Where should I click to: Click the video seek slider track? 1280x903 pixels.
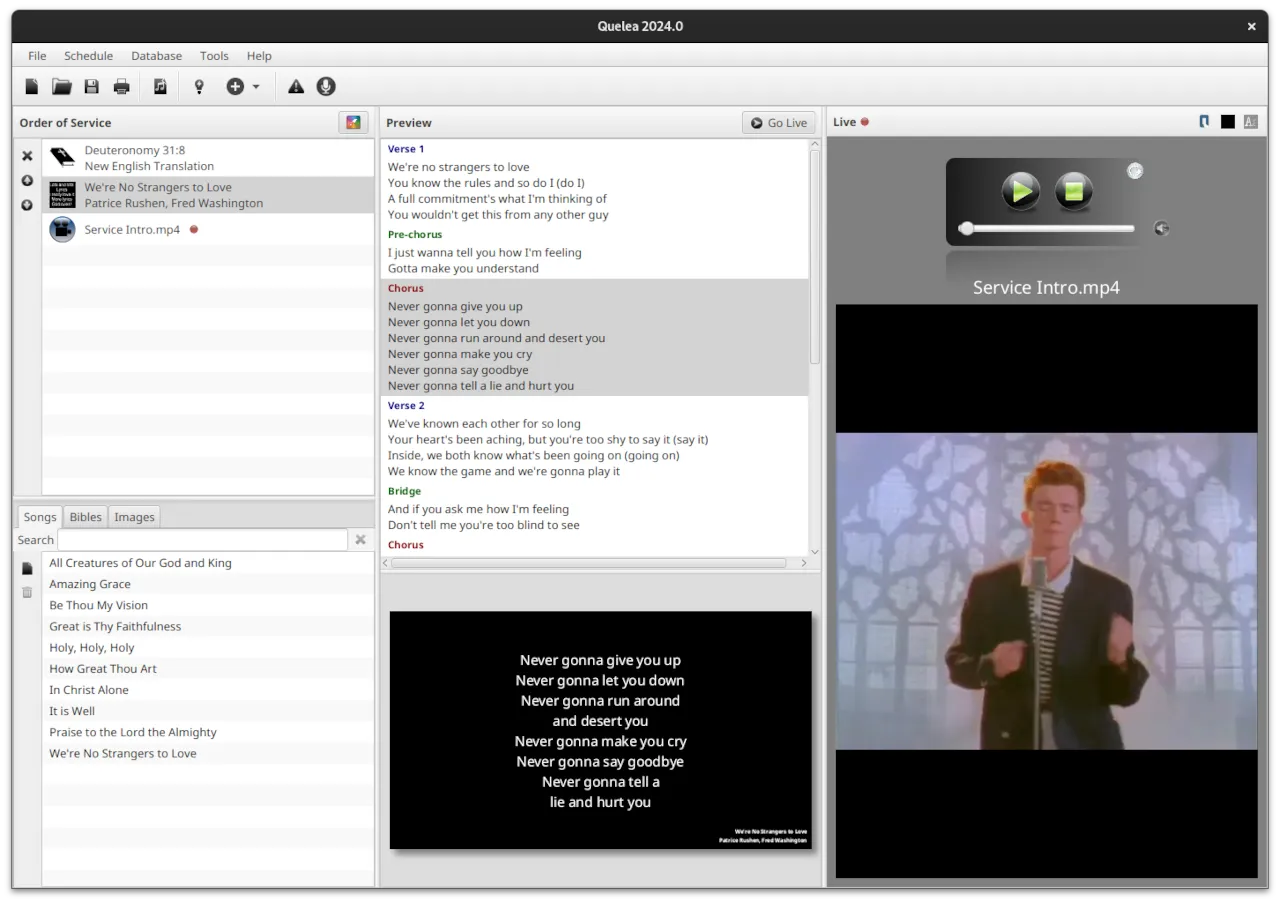click(x=1046, y=229)
